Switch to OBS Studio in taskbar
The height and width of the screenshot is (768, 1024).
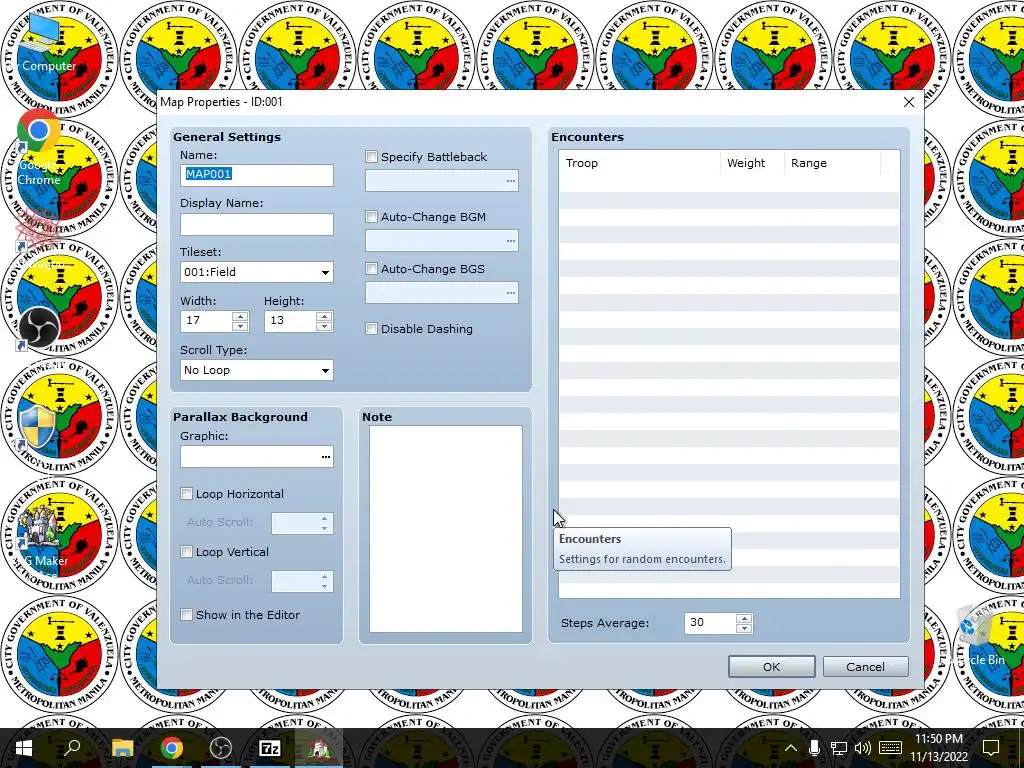[221, 748]
